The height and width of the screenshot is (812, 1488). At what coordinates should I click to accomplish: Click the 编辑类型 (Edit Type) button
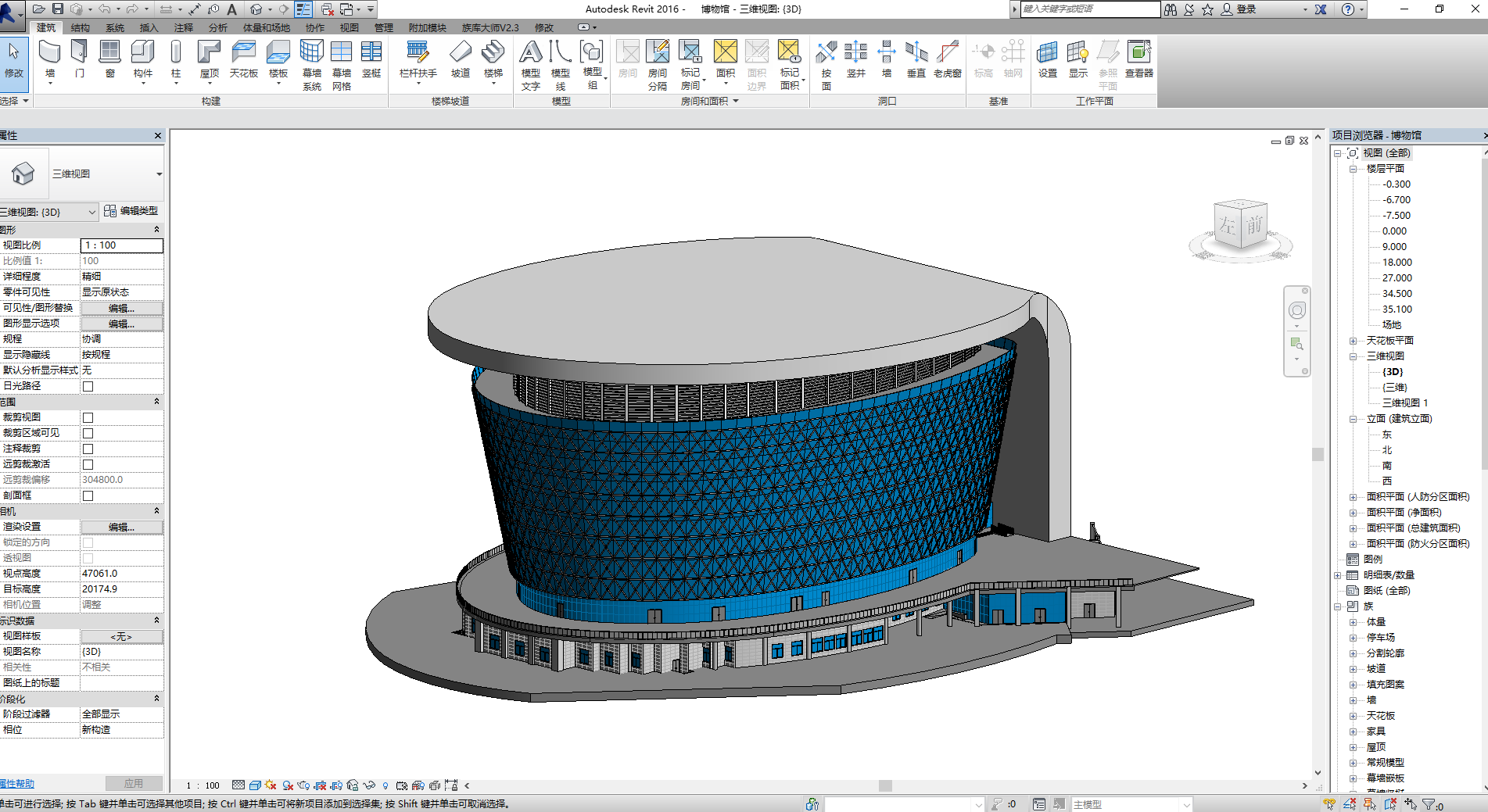131,211
